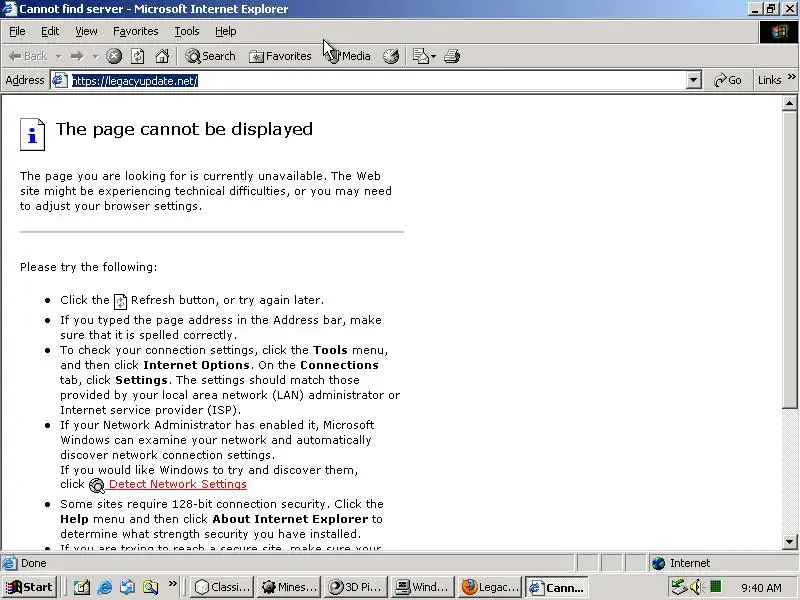Switch to the Wind... taskbar window
800x600 pixels.
coord(423,587)
